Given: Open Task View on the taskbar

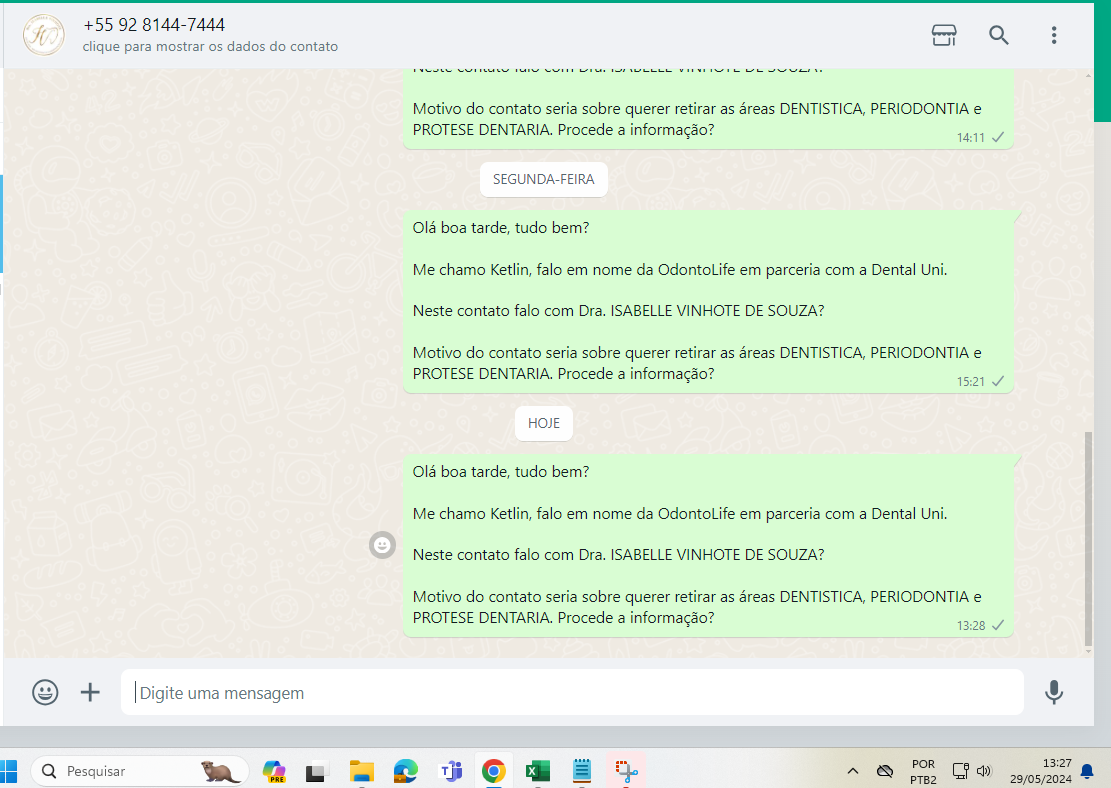Looking at the screenshot, I should [315, 770].
